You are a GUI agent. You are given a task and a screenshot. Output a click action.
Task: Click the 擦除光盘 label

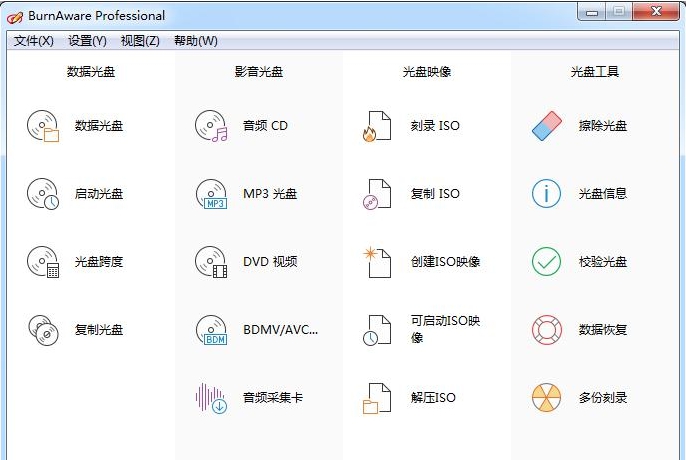[x=603, y=126]
